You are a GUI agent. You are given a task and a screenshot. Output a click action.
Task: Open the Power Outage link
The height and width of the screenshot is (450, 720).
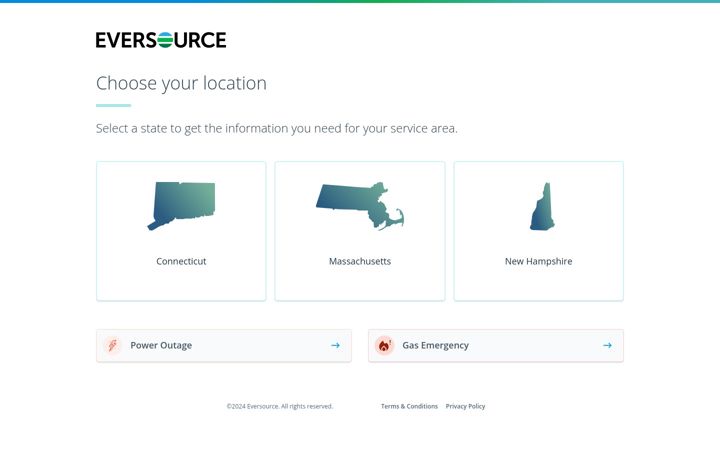pos(224,345)
